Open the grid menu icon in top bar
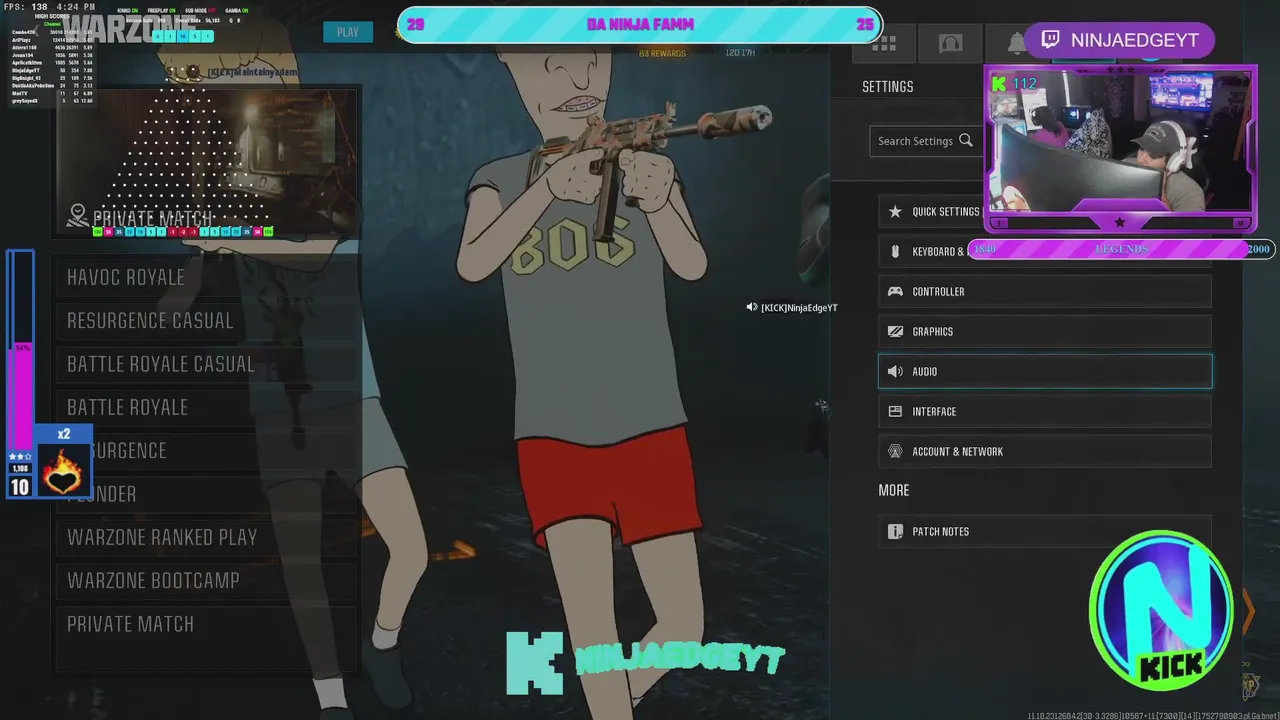The image size is (1280, 720). pyautogui.click(x=884, y=44)
